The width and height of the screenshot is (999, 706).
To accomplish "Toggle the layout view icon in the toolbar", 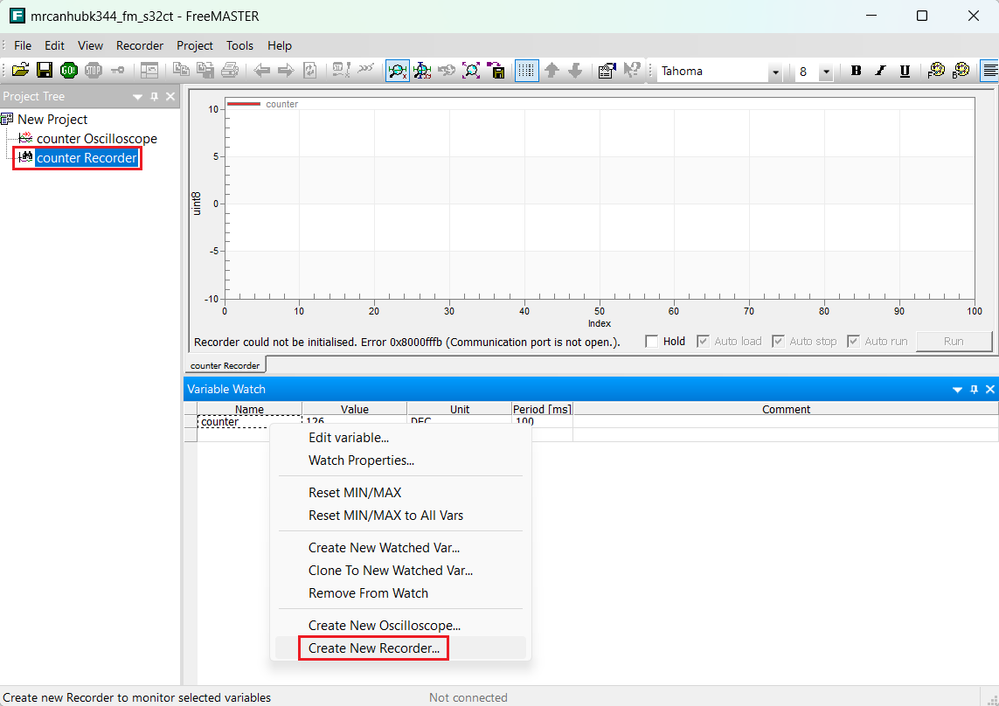I will [x=149, y=70].
